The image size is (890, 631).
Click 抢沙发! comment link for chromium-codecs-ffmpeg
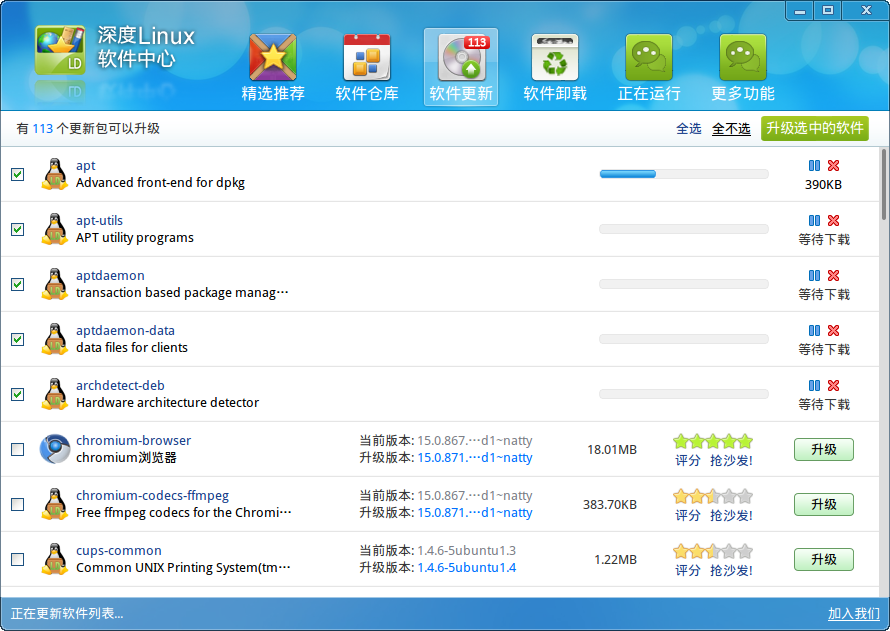731,515
